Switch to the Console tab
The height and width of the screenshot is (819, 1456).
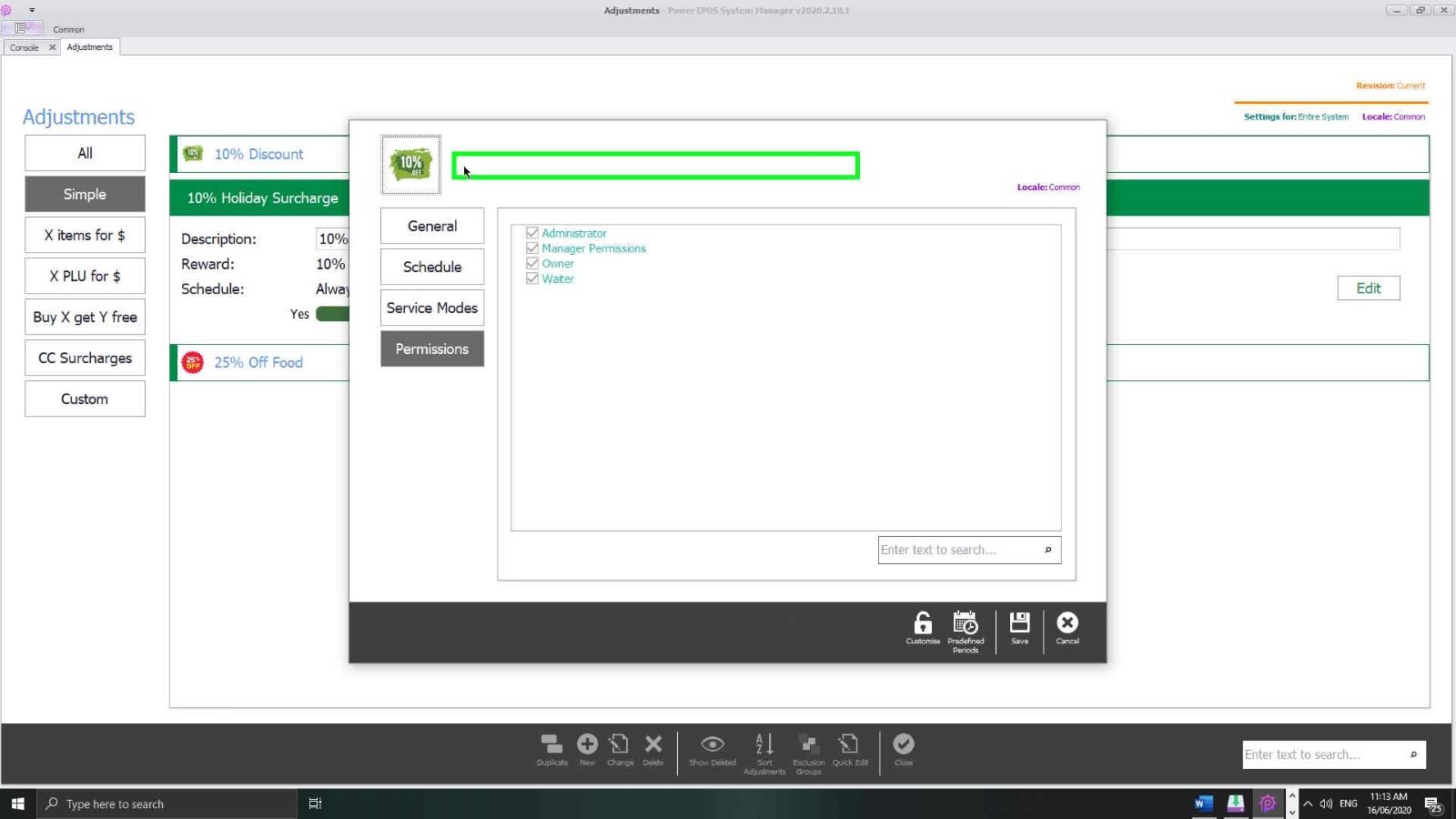25,47
